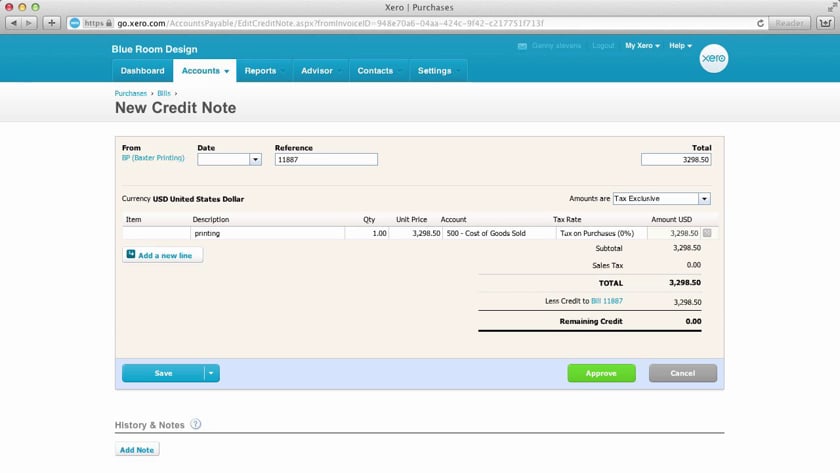The height and width of the screenshot is (473, 840).
Task: Go forward with the browser forward arrow
Action: pyautogui.click(x=29, y=23)
